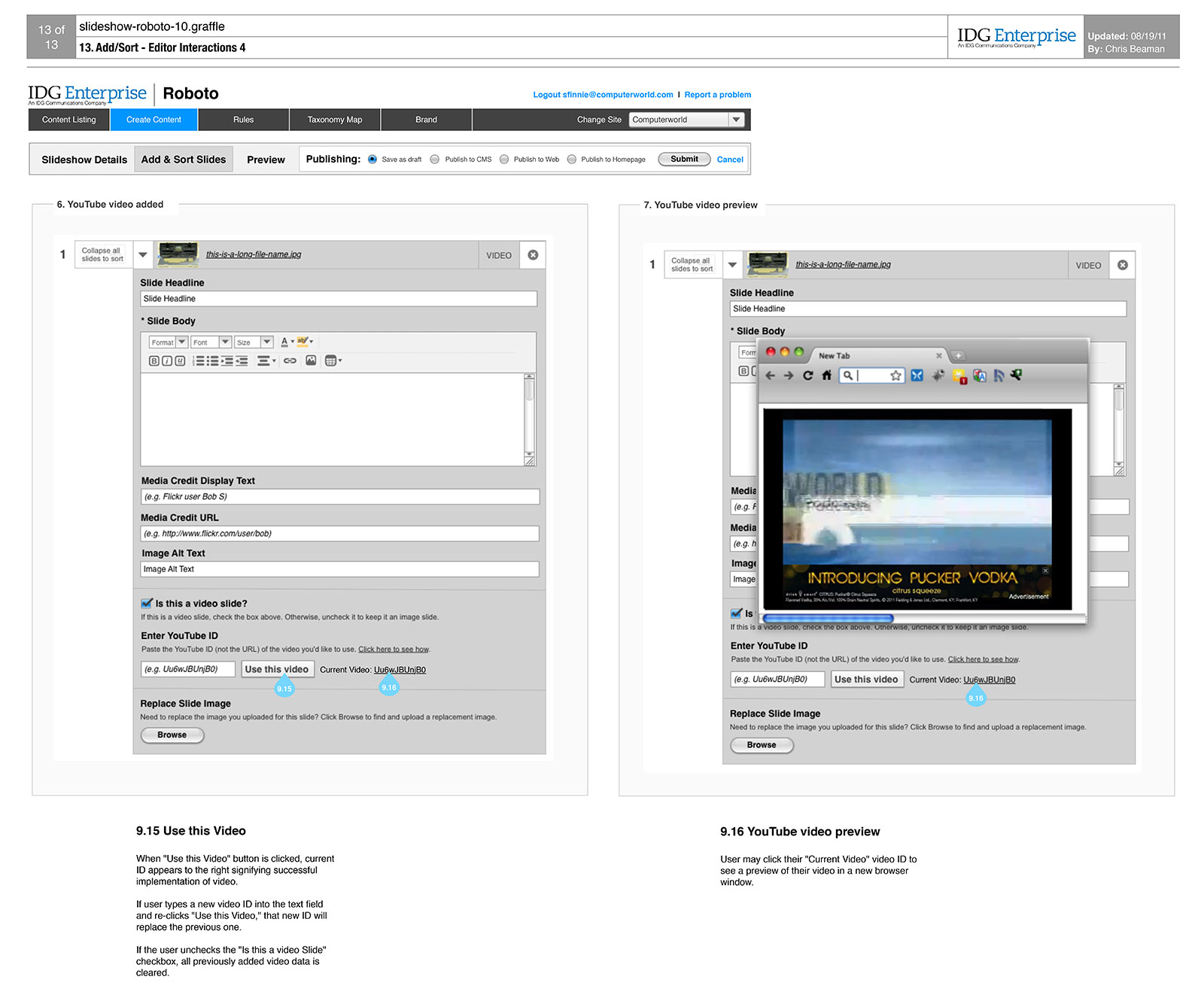
Task: Remove slide 1 in YouTube video added panel
Action: pyautogui.click(x=533, y=255)
